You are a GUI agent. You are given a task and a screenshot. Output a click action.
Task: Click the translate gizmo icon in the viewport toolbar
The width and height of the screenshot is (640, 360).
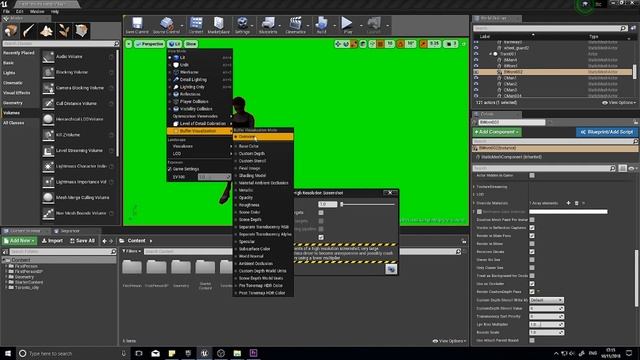[338, 44]
